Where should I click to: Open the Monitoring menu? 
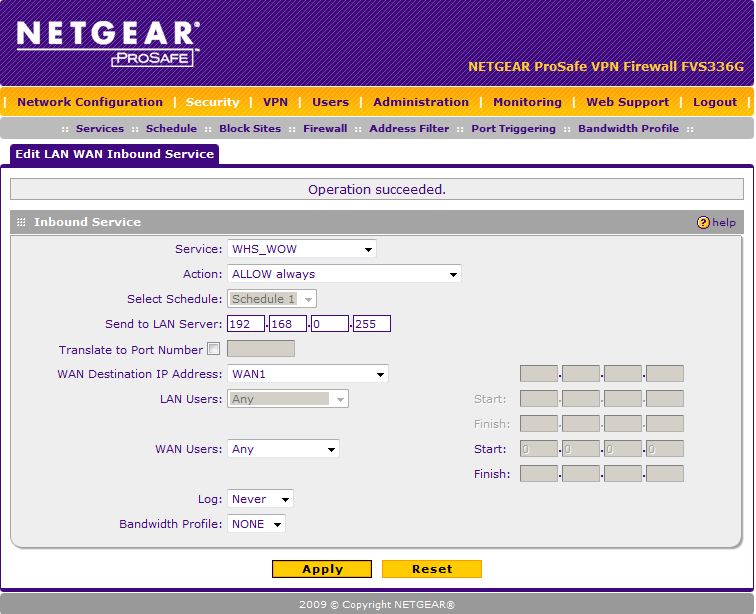[527, 102]
